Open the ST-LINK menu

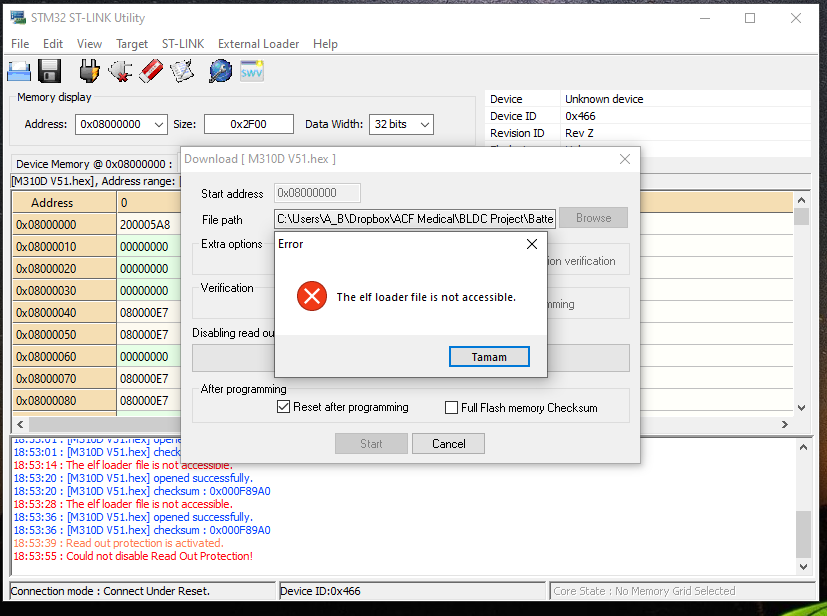point(183,44)
